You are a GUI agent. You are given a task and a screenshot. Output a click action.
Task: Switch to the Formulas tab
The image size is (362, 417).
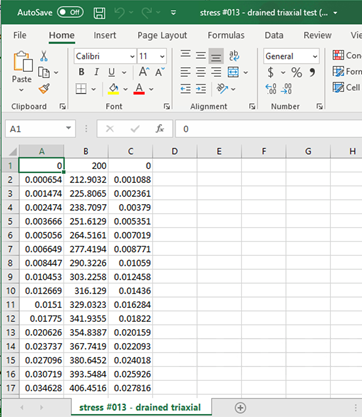tap(226, 35)
